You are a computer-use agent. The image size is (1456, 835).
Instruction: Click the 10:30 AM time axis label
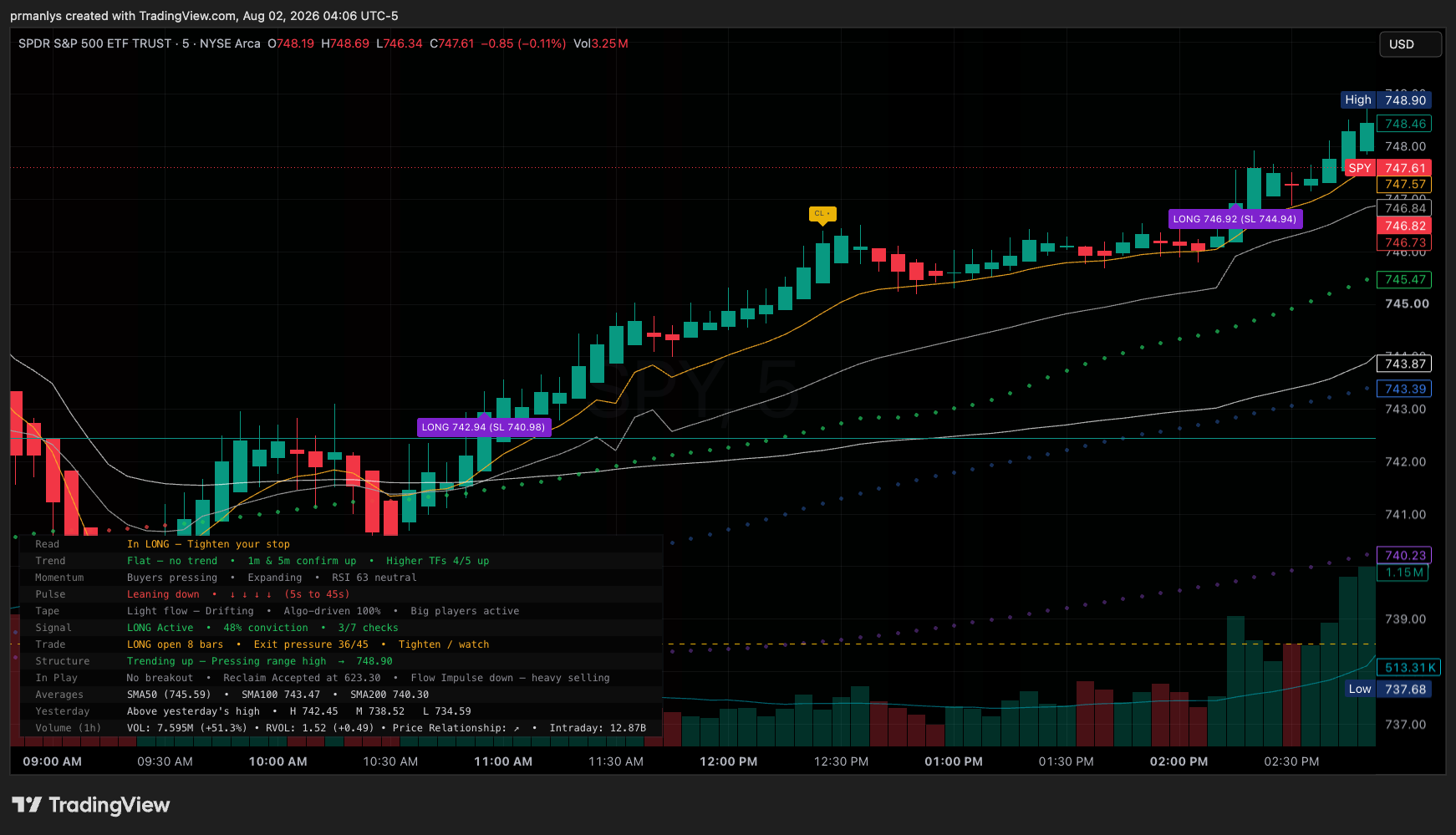[x=390, y=761]
